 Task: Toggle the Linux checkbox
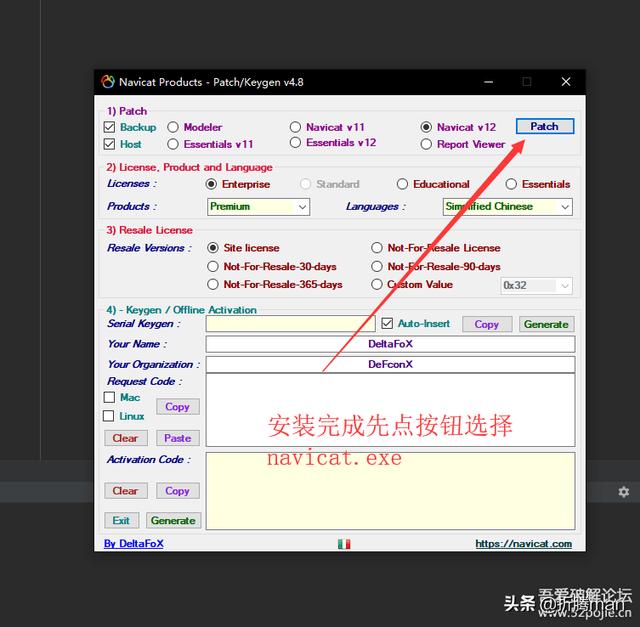click(x=109, y=416)
